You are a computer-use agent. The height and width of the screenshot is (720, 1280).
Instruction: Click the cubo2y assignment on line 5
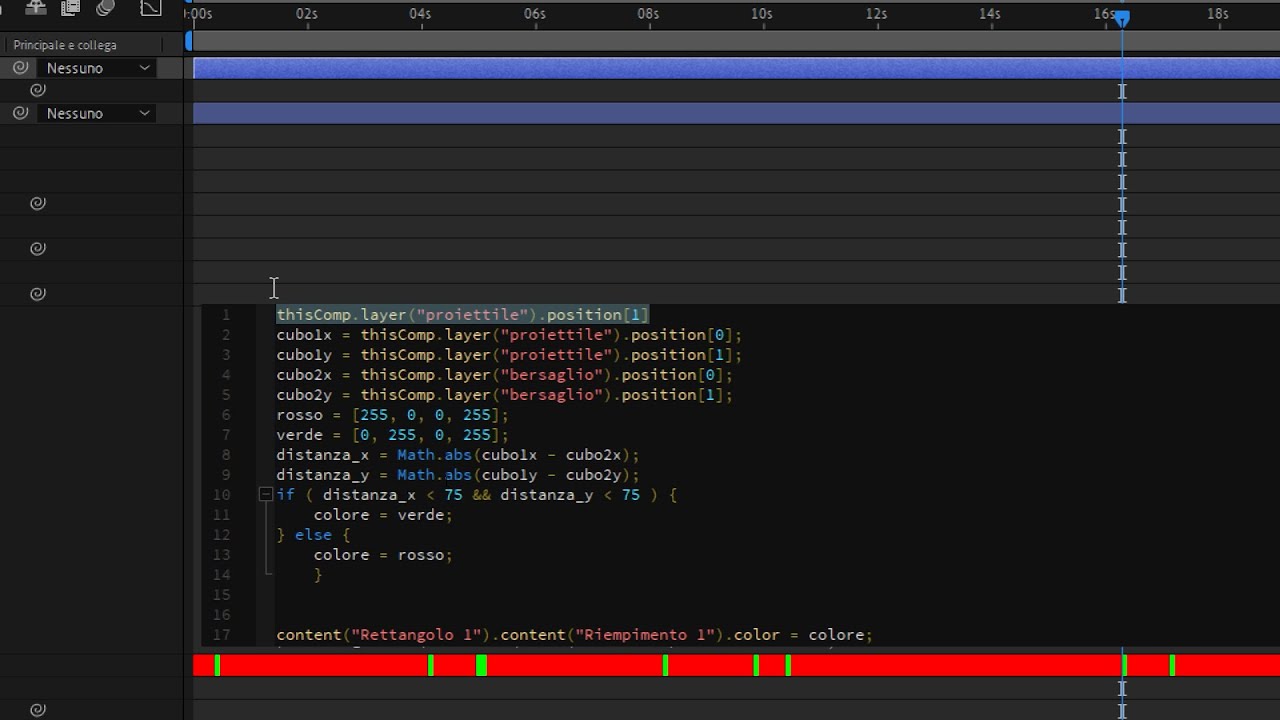tap(505, 394)
